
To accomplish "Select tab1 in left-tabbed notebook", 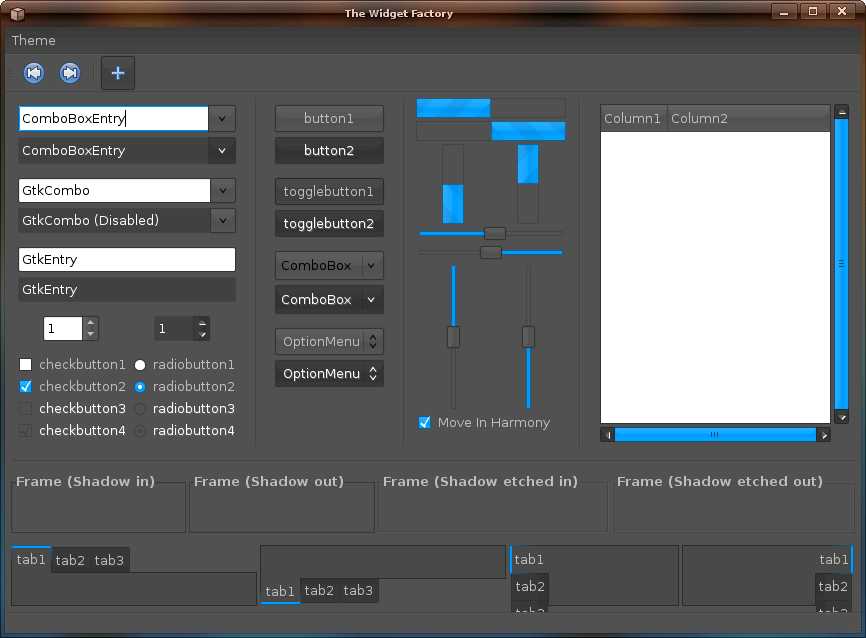I will coord(529,560).
